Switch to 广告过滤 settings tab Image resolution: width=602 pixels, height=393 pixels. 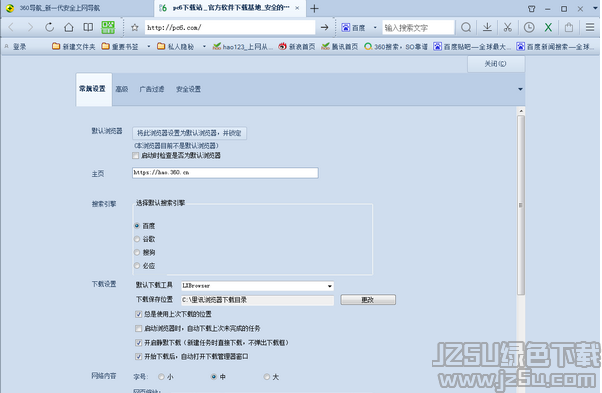[152, 89]
